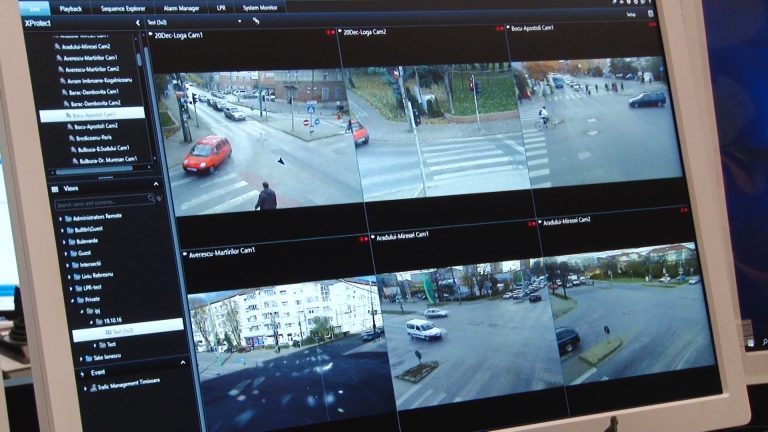This screenshot has width=768, height=432.
Task: Click the Views panel grid icon
Action: point(56,187)
